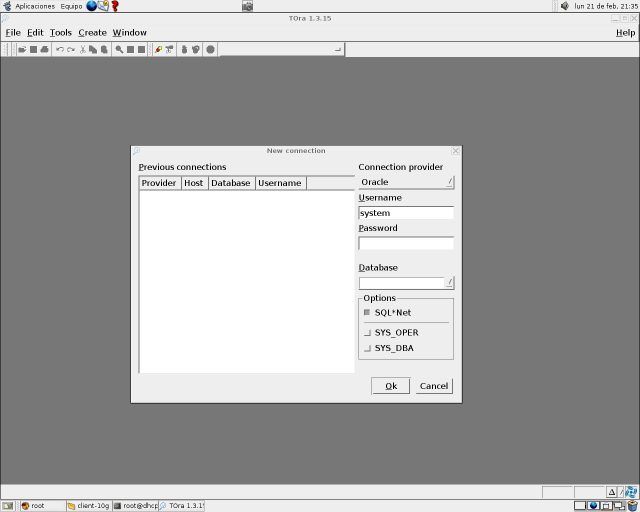Click the Password input field
640x512 pixels.
405,243
